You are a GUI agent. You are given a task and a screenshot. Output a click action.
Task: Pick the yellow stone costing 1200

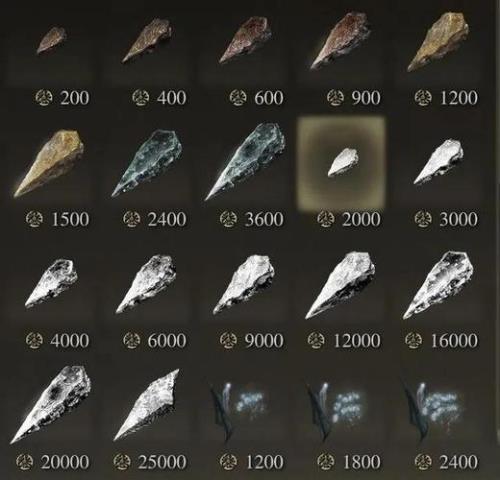click(x=438, y=42)
